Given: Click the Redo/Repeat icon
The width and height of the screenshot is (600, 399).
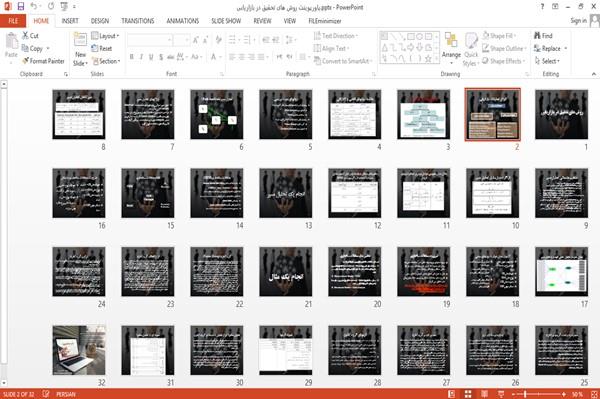Looking at the screenshot, I should tap(51, 7).
